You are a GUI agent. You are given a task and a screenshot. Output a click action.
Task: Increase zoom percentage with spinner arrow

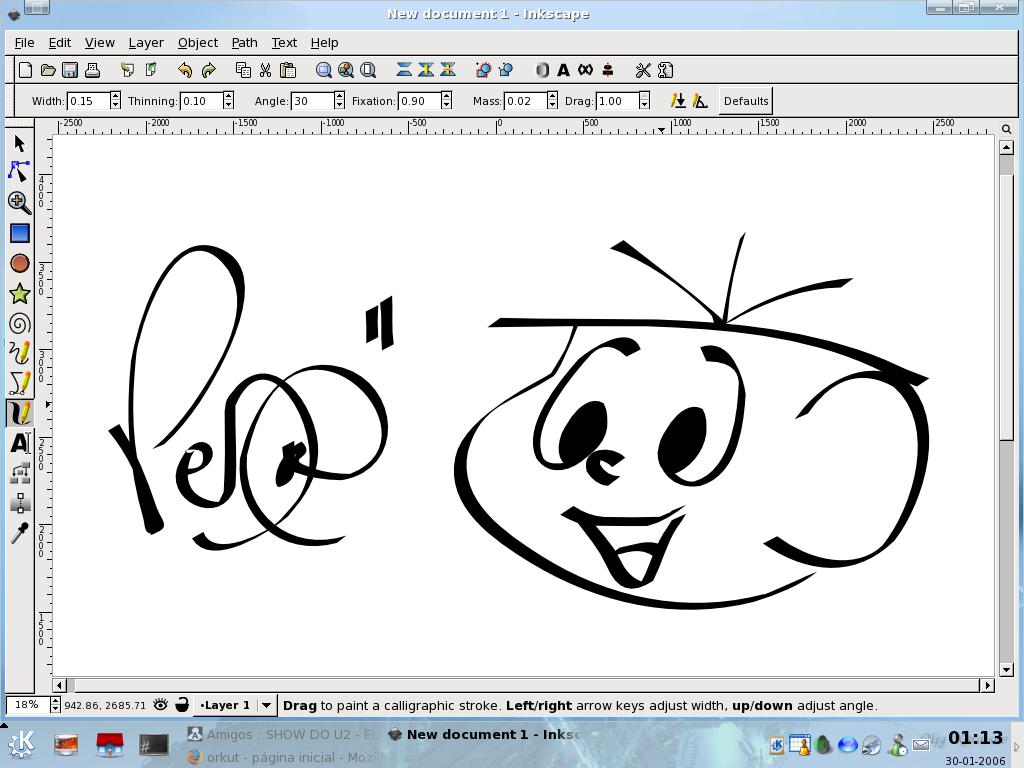[55, 701]
